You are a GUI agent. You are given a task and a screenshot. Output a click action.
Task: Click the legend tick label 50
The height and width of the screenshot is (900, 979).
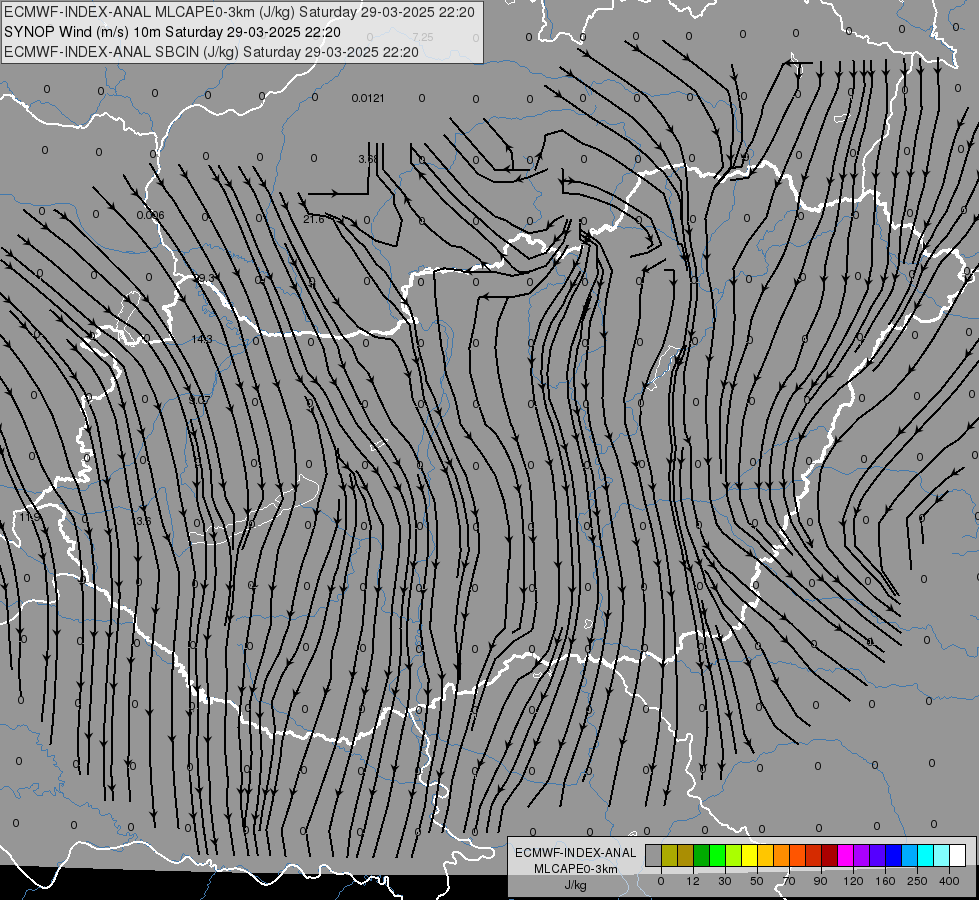point(757,882)
